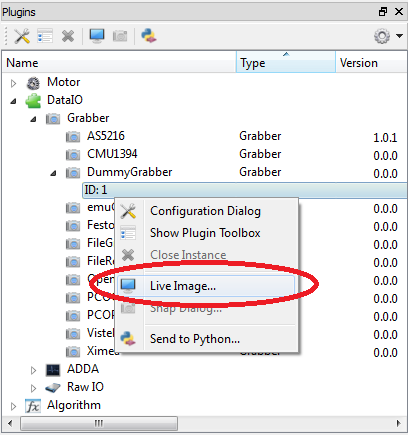The width and height of the screenshot is (408, 435).
Task: Click context menu Live Image monitor icon
Action: [128, 286]
